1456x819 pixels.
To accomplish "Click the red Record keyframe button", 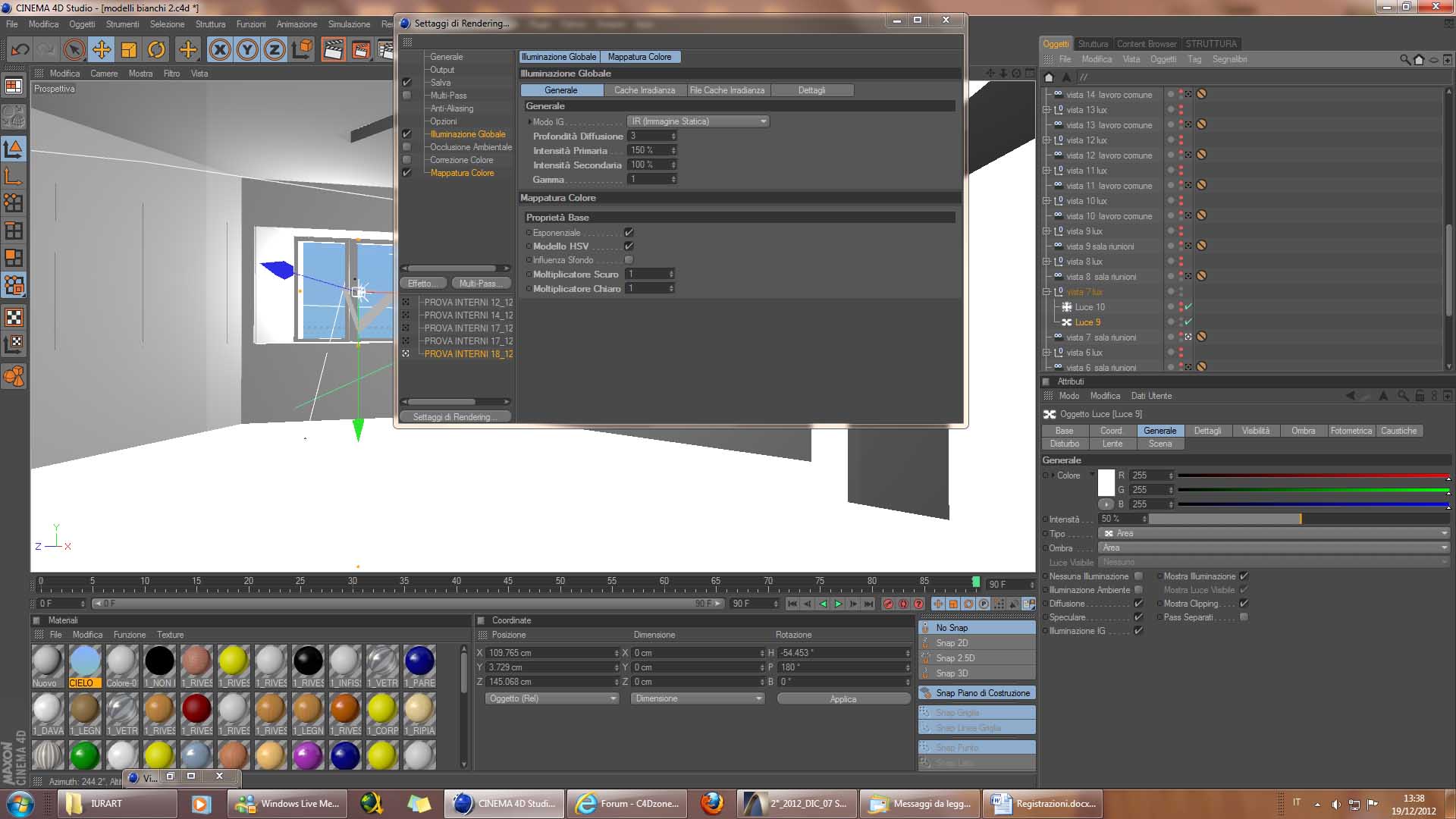I will pos(888,604).
